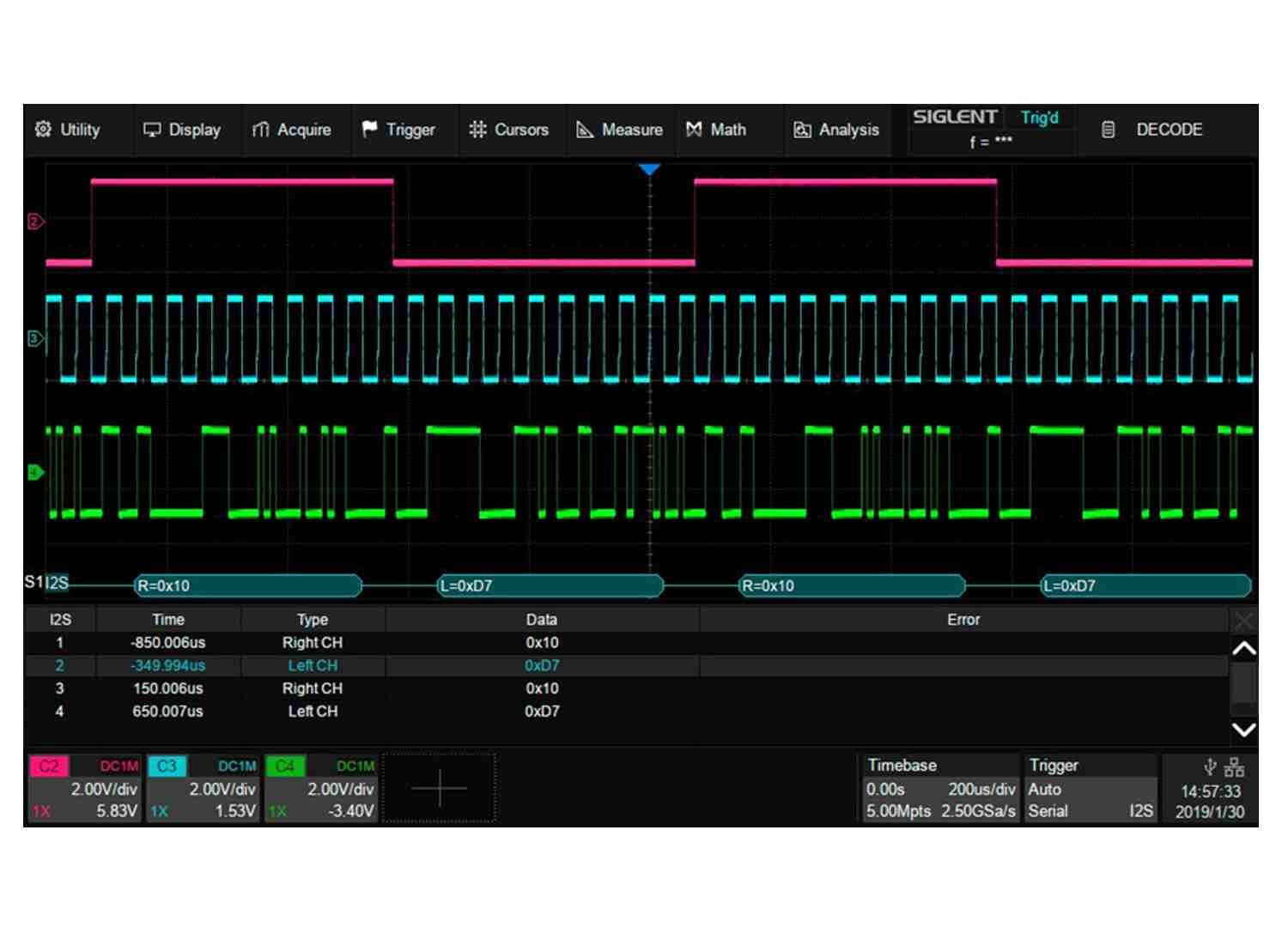Click the Trigger flag icon

tap(369, 130)
